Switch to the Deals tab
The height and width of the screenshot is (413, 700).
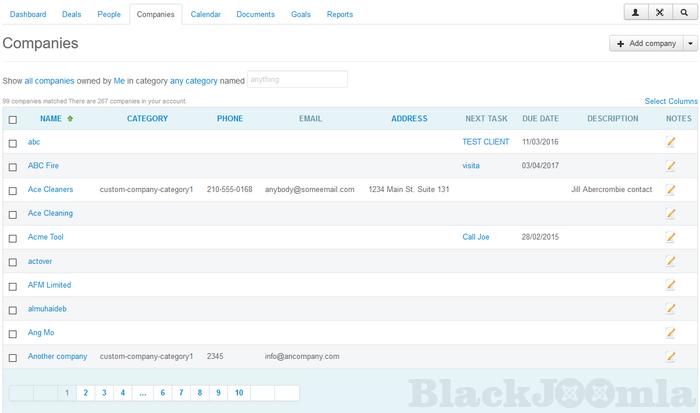coord(71,15)
